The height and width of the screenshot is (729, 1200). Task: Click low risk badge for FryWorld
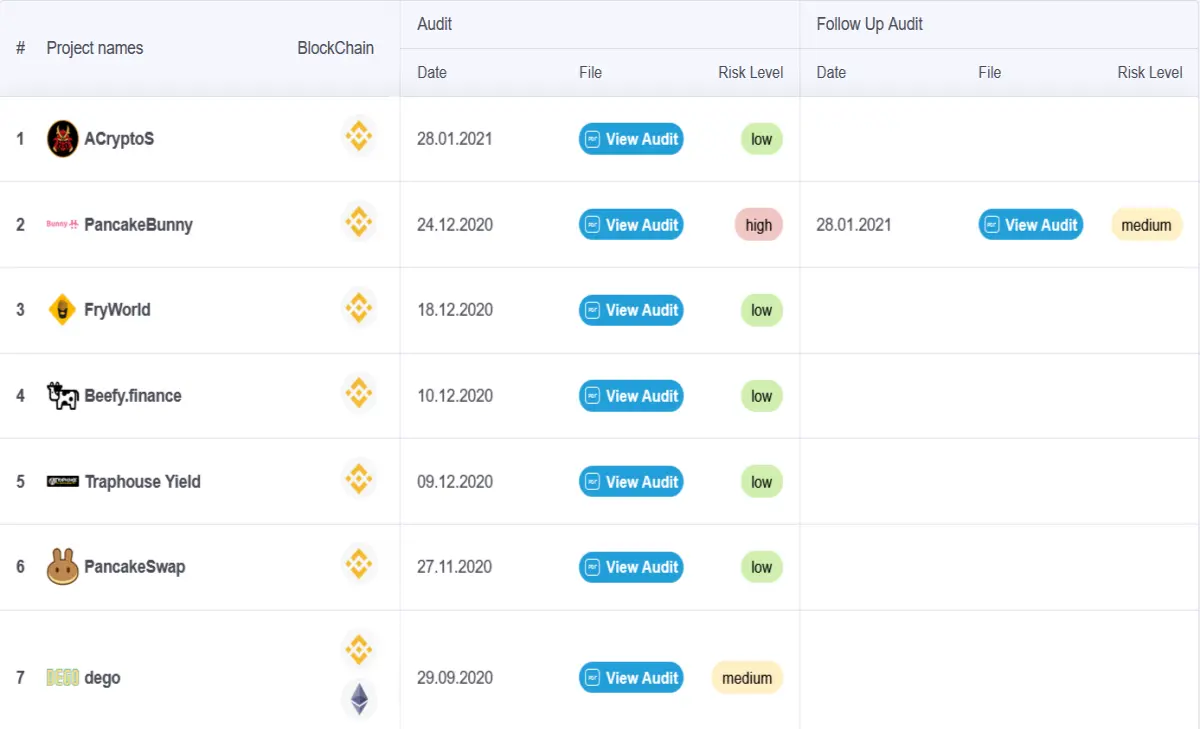pos(761,310)
